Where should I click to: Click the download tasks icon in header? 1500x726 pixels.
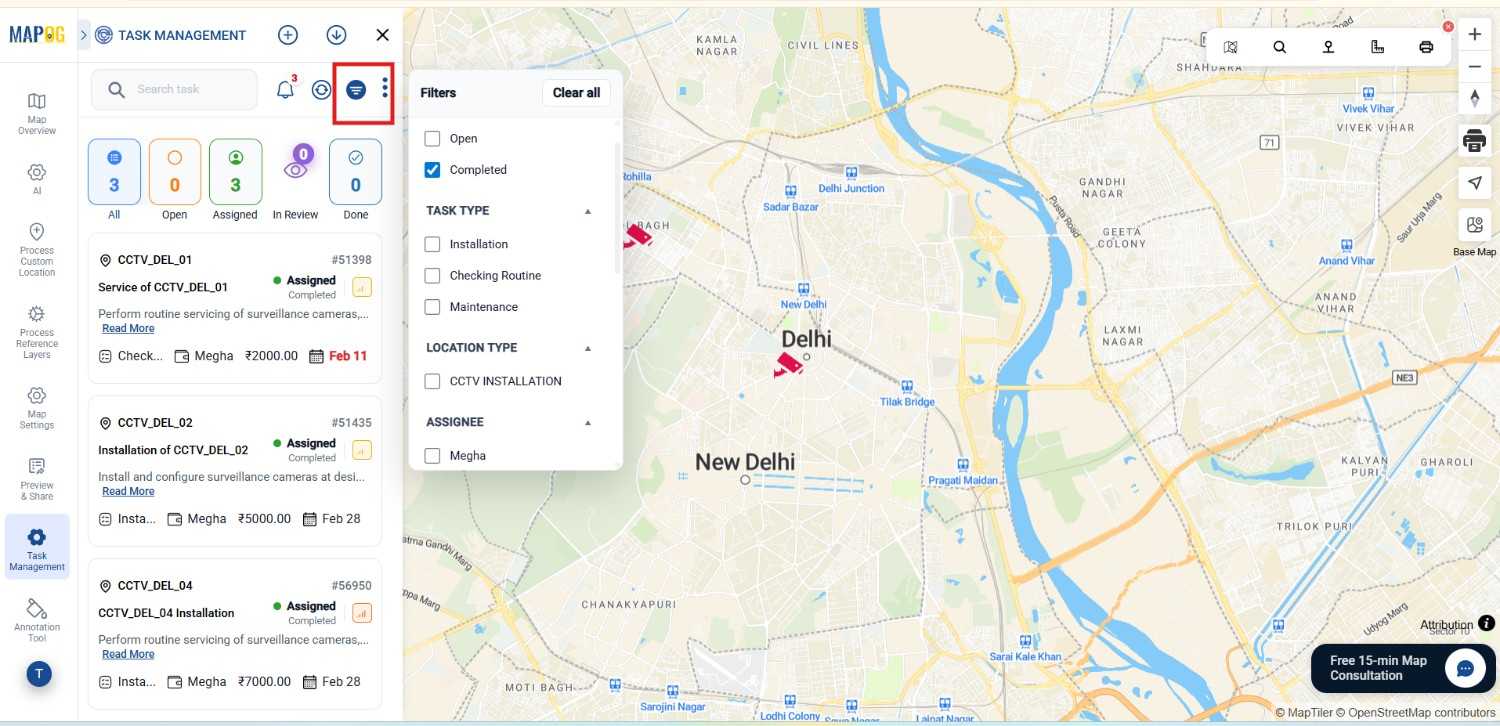pos(336,35)
